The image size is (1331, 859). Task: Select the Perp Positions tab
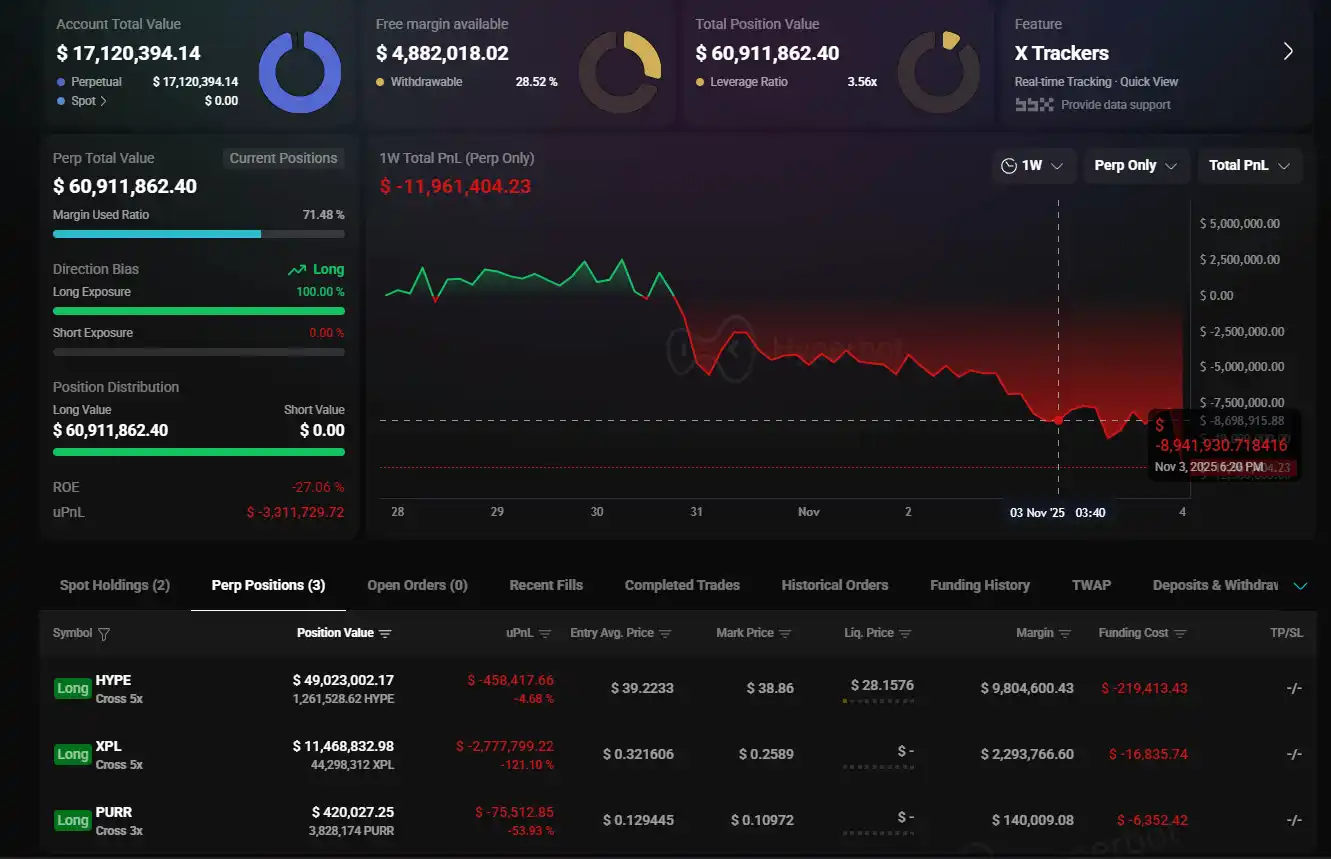(268, 585)
